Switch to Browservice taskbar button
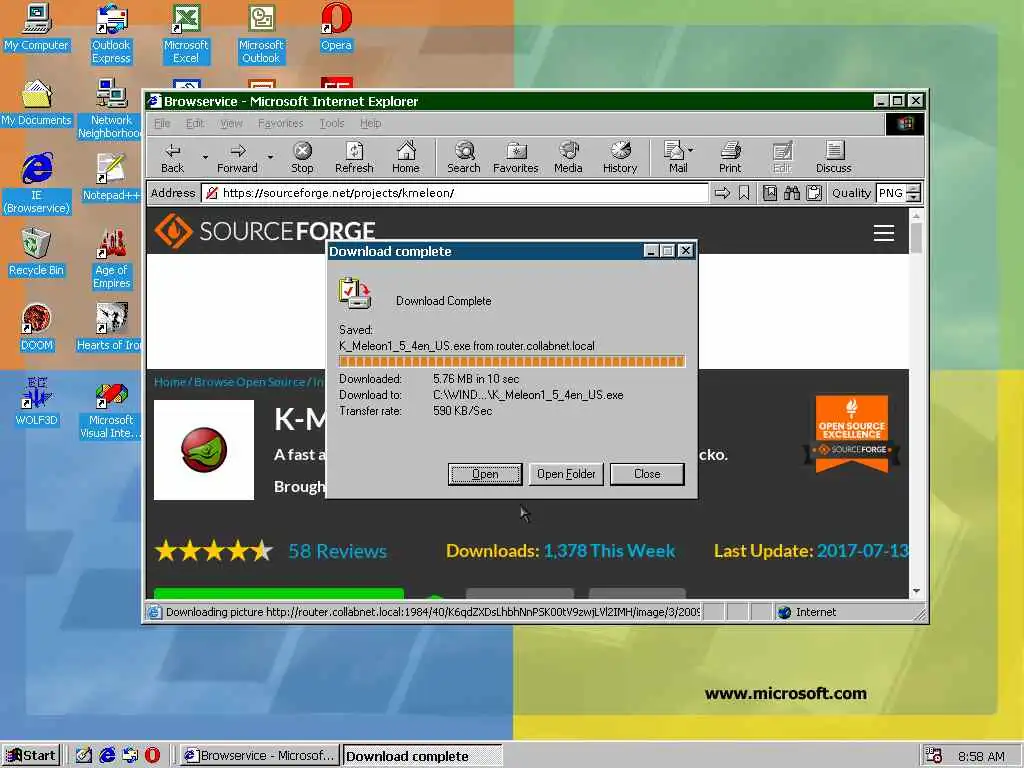The height and width of the screenshot is (768, 1024). tap(260, 756)
